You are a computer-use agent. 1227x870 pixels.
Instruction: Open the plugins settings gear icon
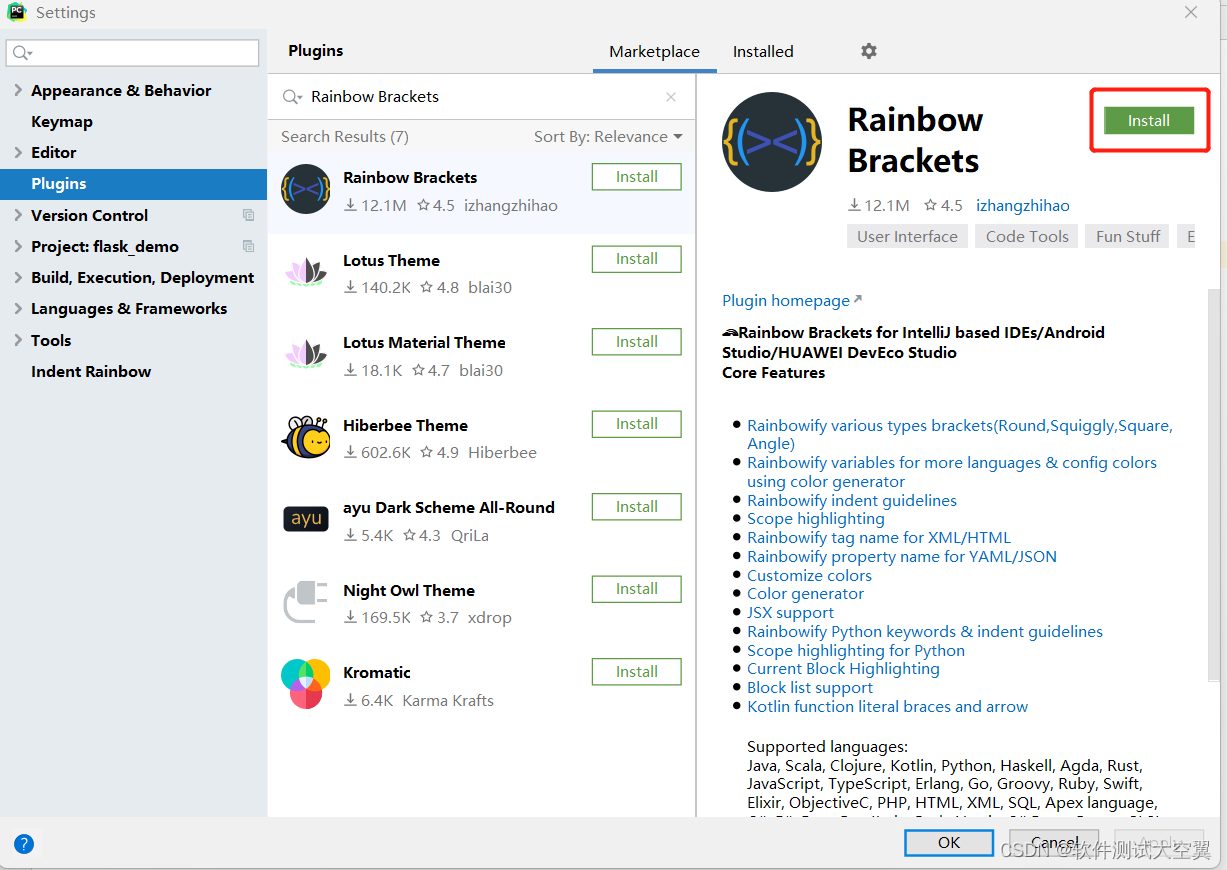pos(869,51)
